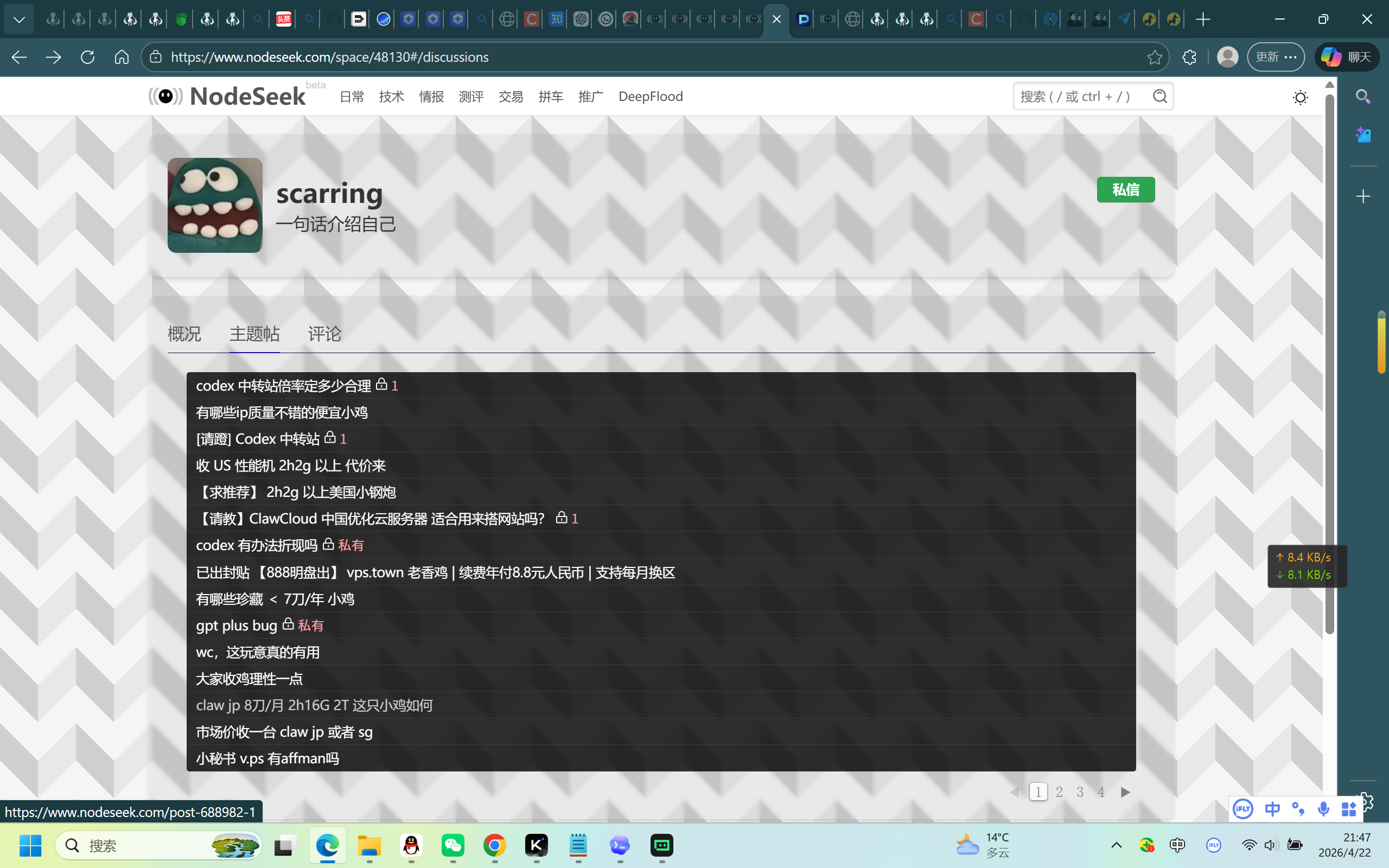Focus the NodeSeek search input field
The image size is (1389, 868).
(x=1079, y=97)
